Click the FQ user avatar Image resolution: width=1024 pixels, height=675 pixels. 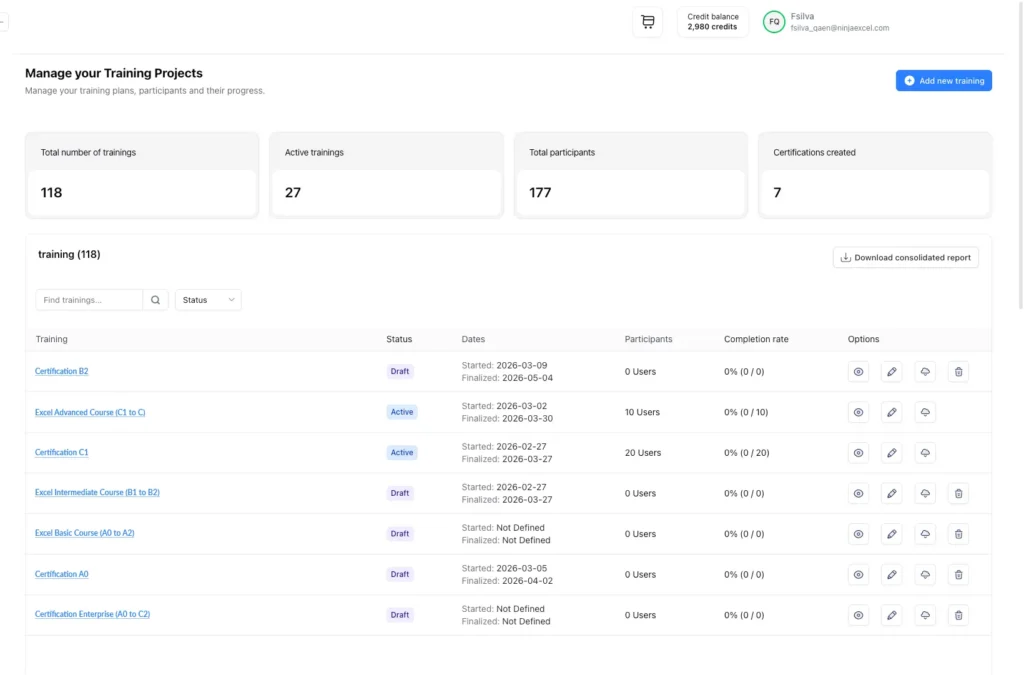coord(774,22)
